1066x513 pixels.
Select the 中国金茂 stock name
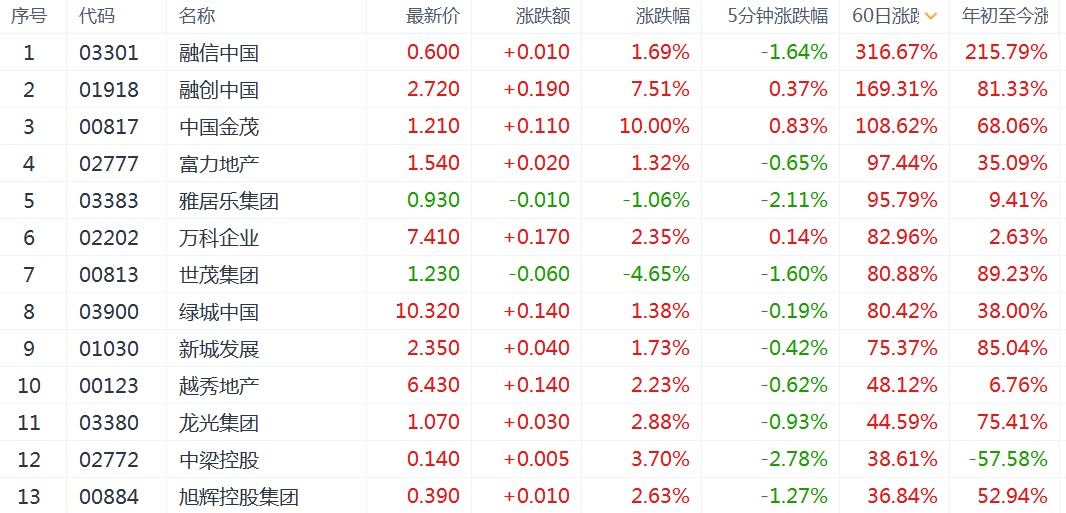point(219,127)
